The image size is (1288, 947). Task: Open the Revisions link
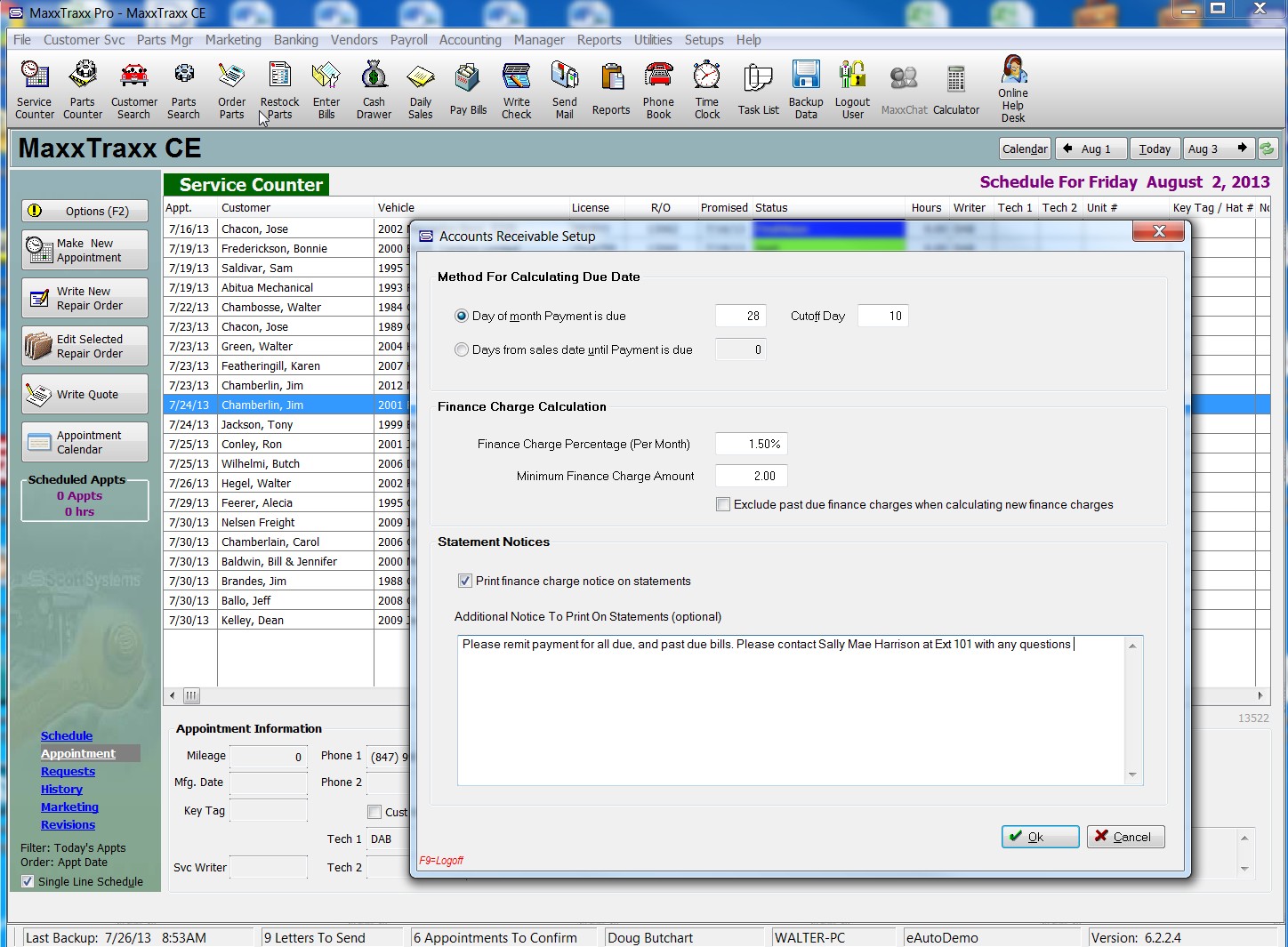click(68, 824)
